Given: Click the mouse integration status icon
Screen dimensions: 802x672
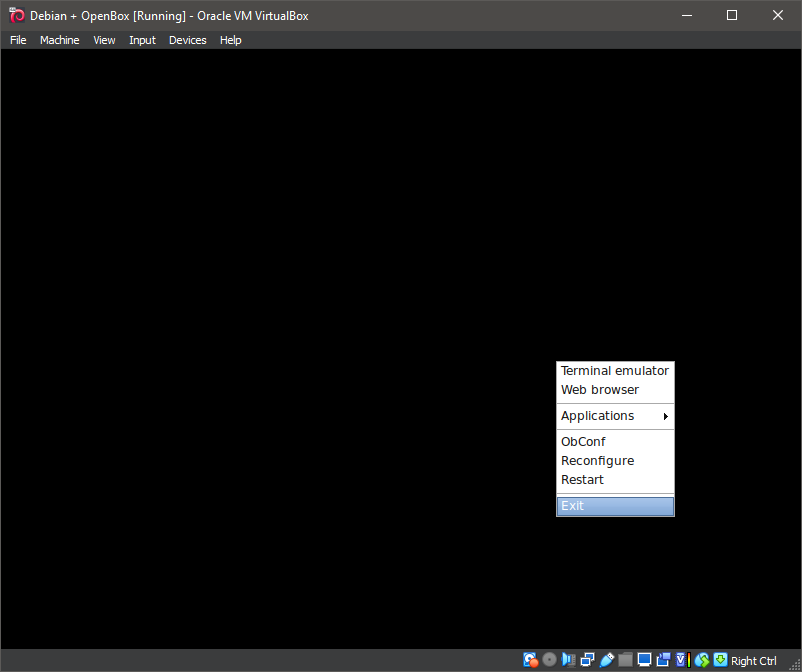Looking at the screenshot, I should [x=702, y=660].
